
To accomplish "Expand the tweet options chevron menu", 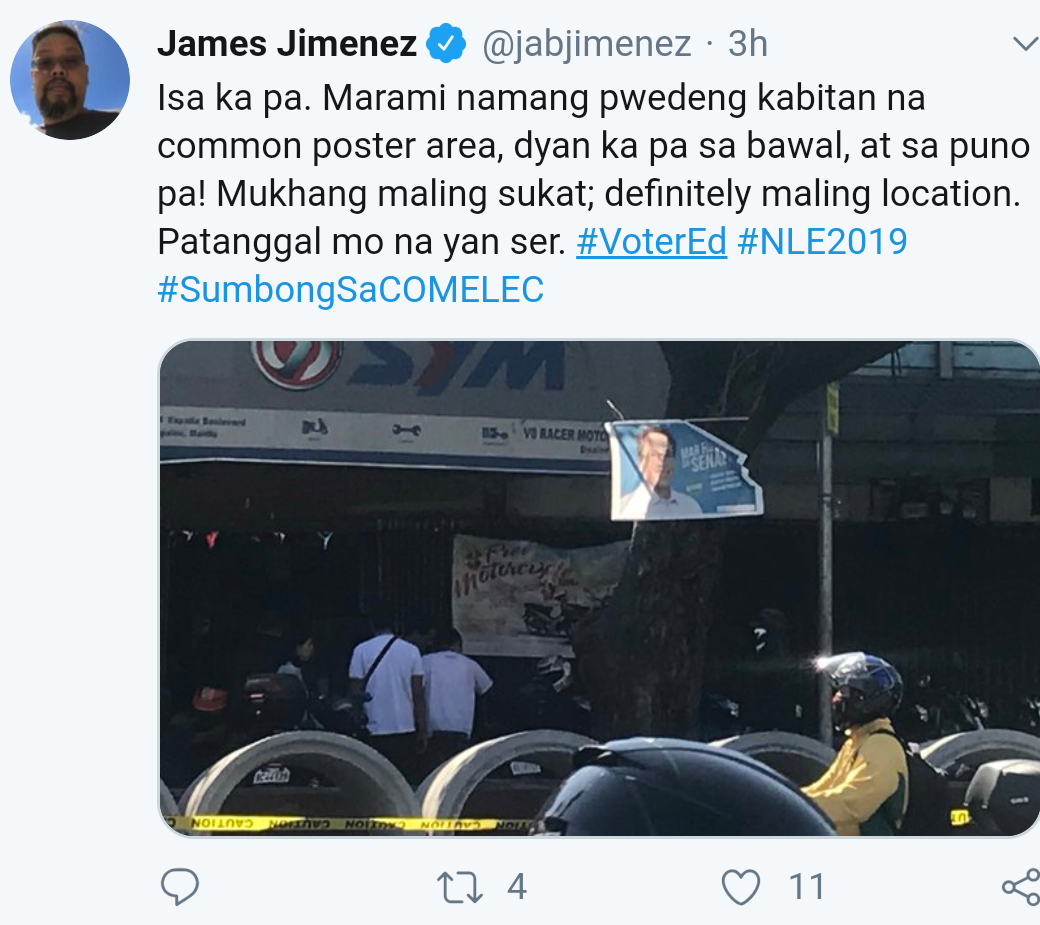I will (x=1026, y=44).
